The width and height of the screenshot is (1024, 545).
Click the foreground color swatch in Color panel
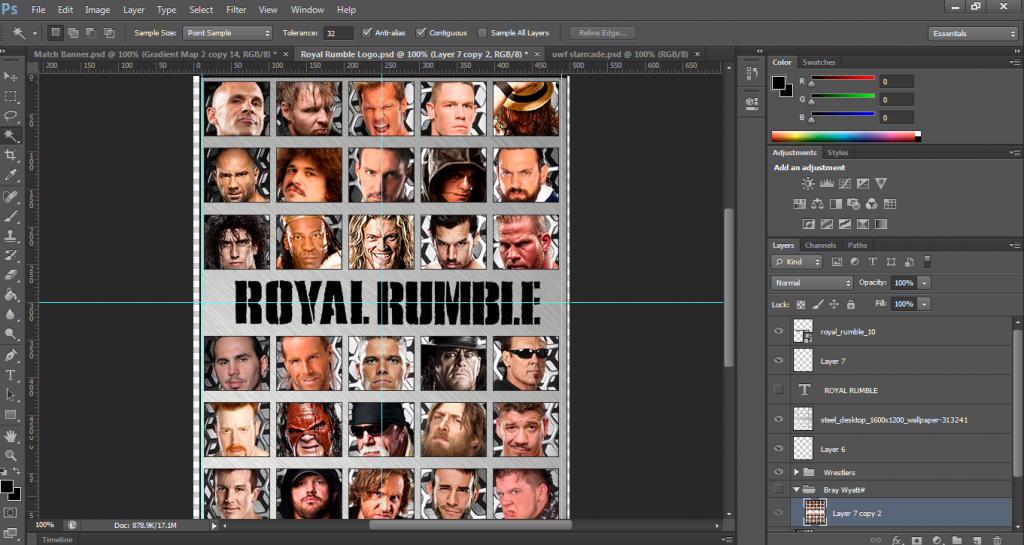coord(778,83)
